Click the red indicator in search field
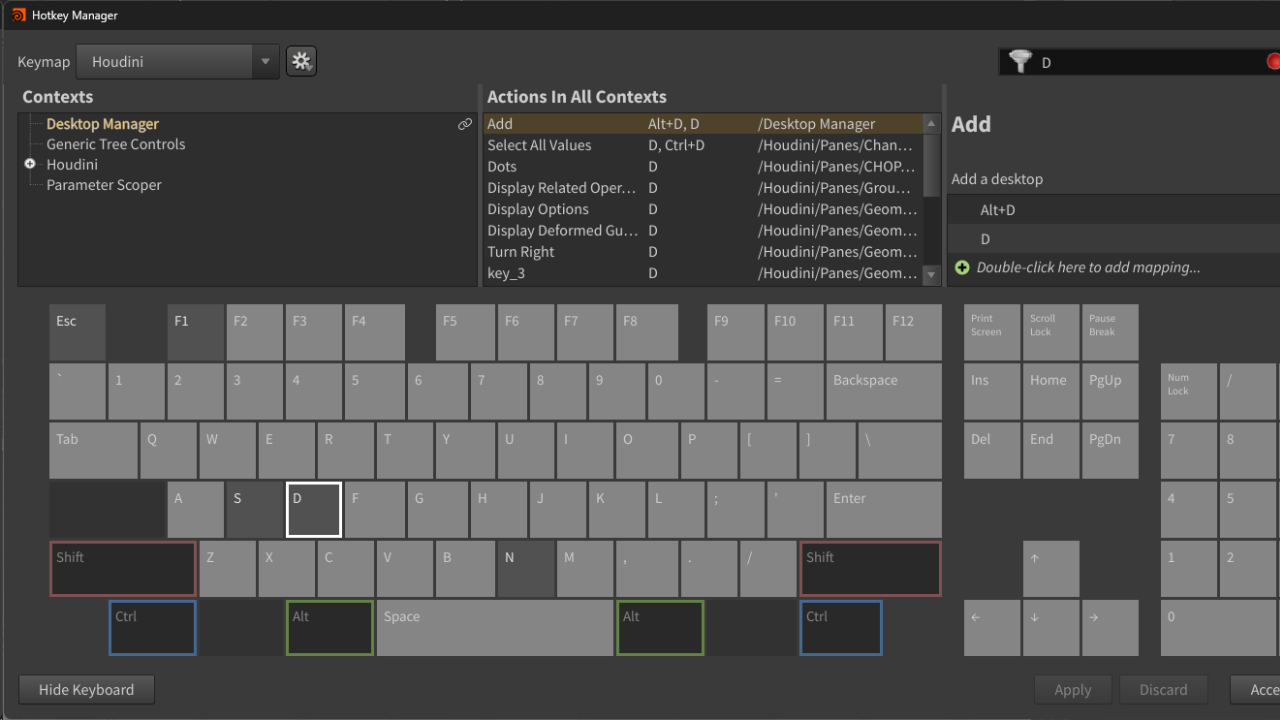 tap(1273, 62)
